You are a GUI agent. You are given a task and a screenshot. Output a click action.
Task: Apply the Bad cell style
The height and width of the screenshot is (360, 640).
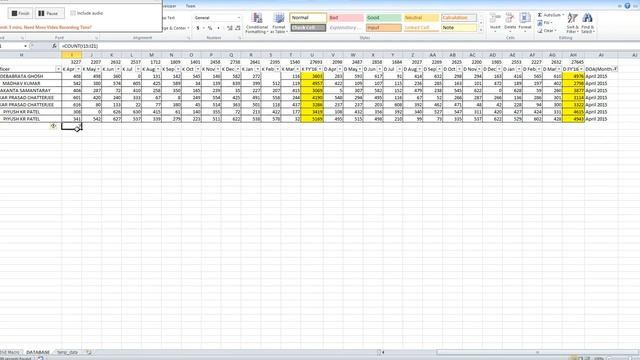point(346,18)
